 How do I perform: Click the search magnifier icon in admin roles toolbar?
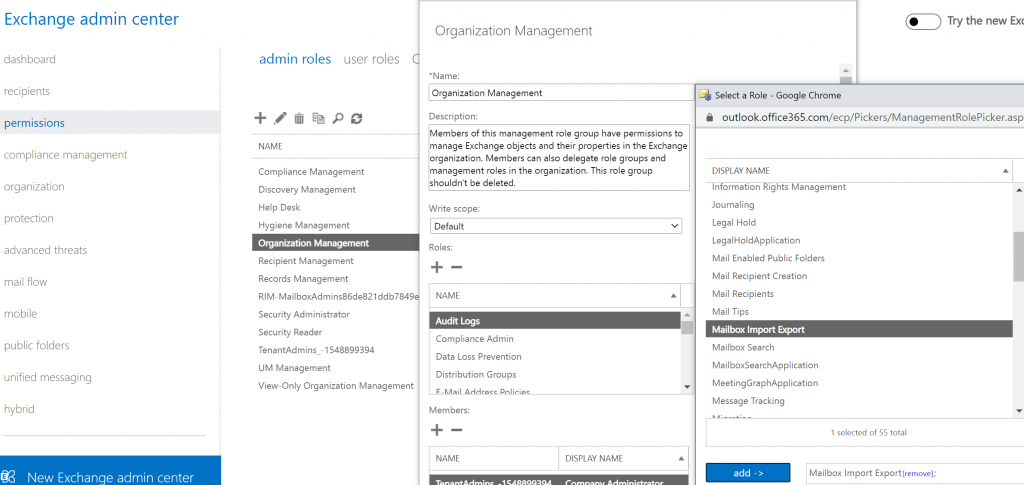(x=338, y=118)
